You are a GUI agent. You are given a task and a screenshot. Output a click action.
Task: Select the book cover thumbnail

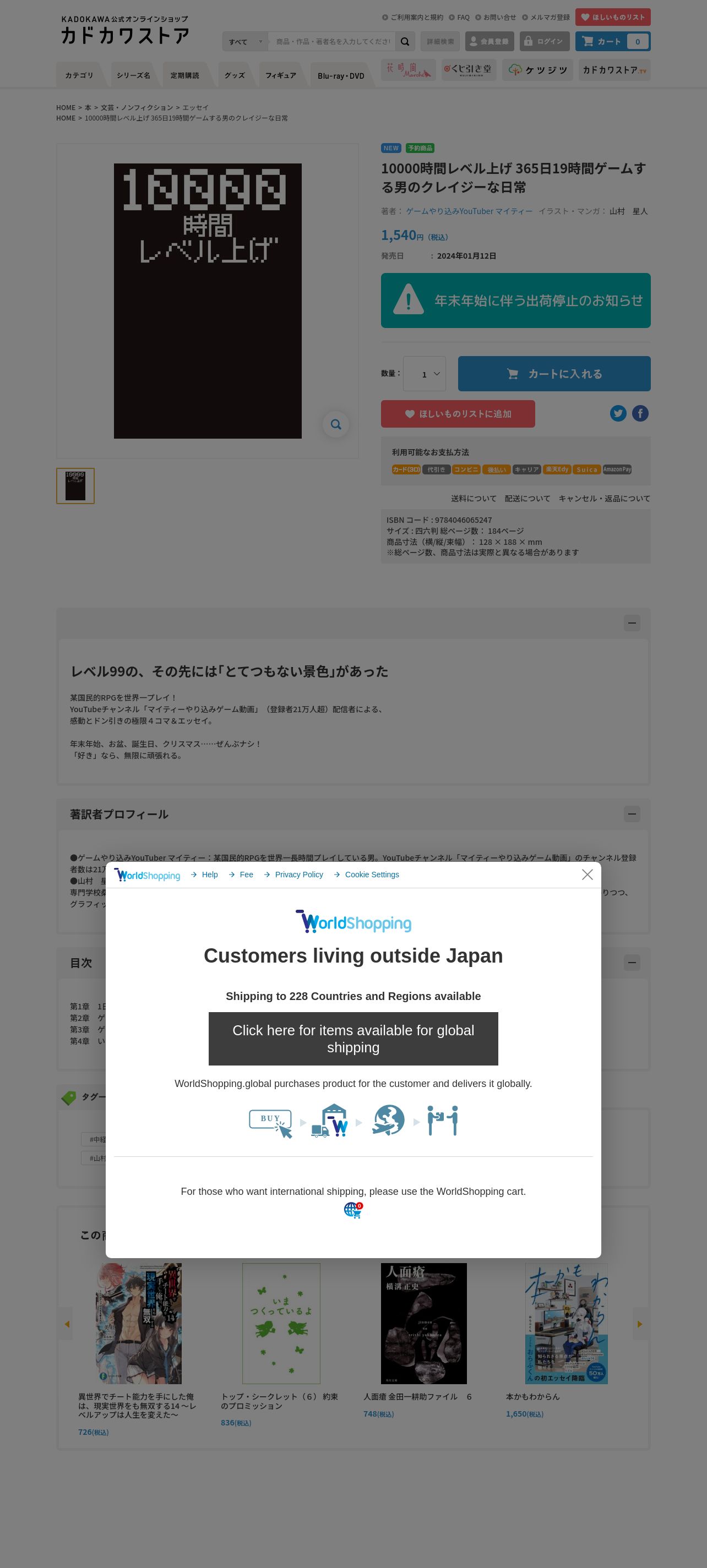(x=75, y=486)
